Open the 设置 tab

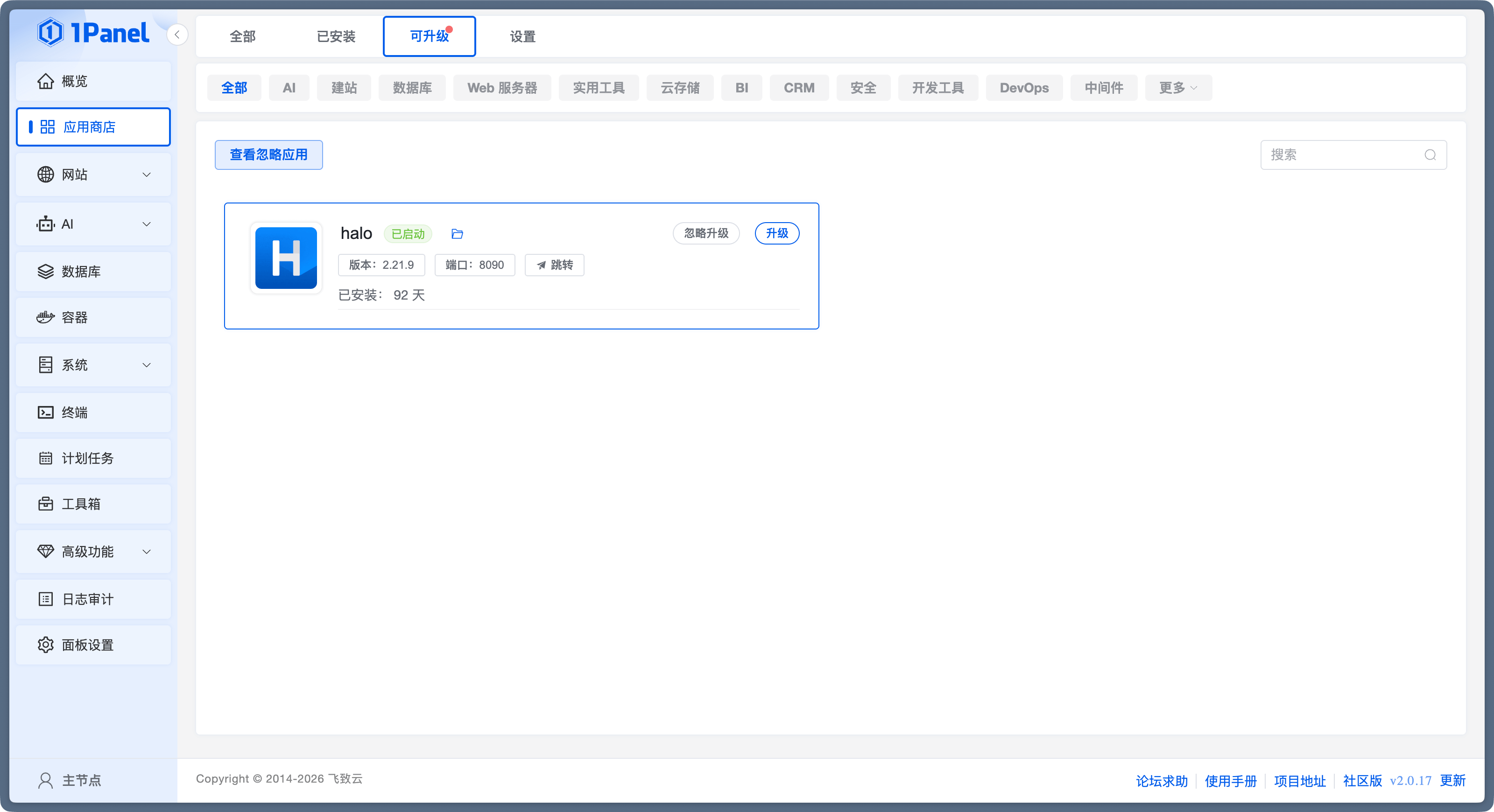pos(521,36)
